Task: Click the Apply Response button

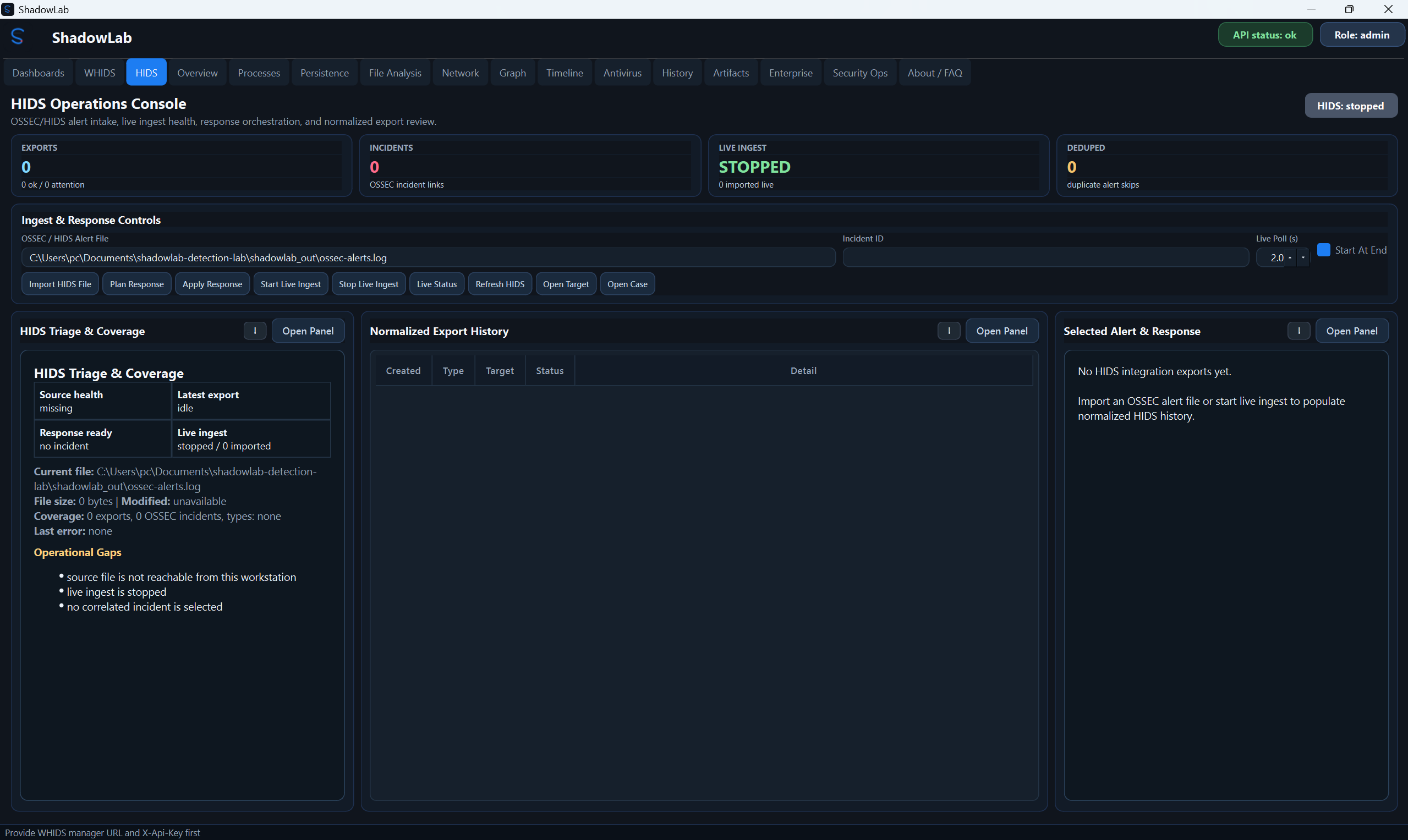Action: click(212, 284)
